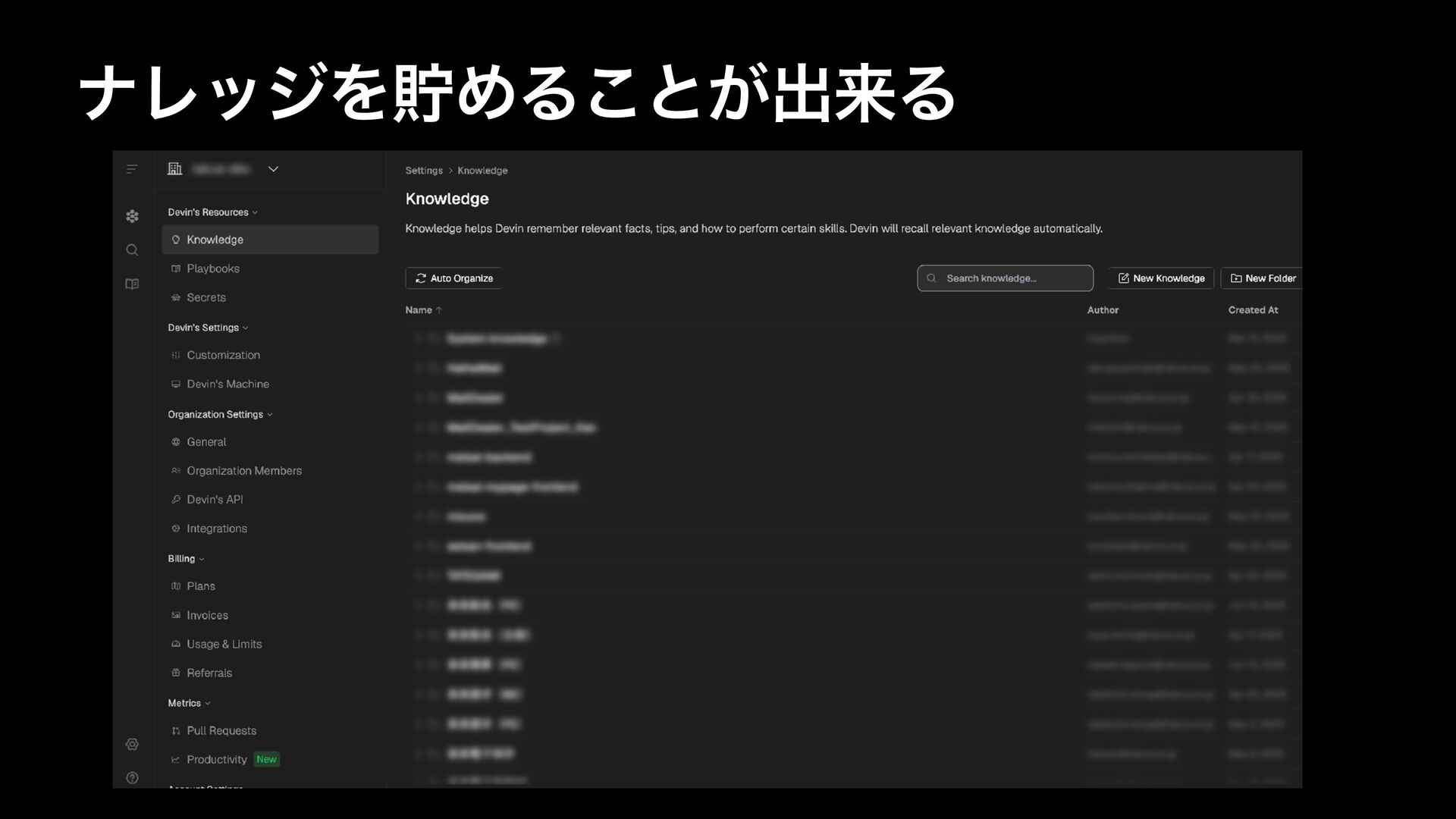Open the settings gear in the left rail
This screenshot has height=819, width=1456.
click(x=132, y=745)
